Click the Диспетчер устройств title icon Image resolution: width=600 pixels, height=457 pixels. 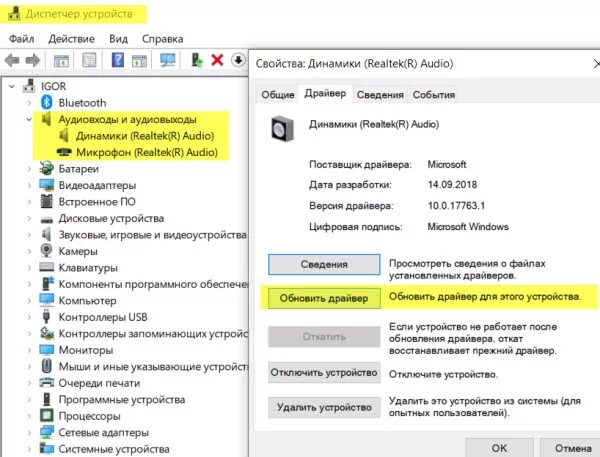14,13
